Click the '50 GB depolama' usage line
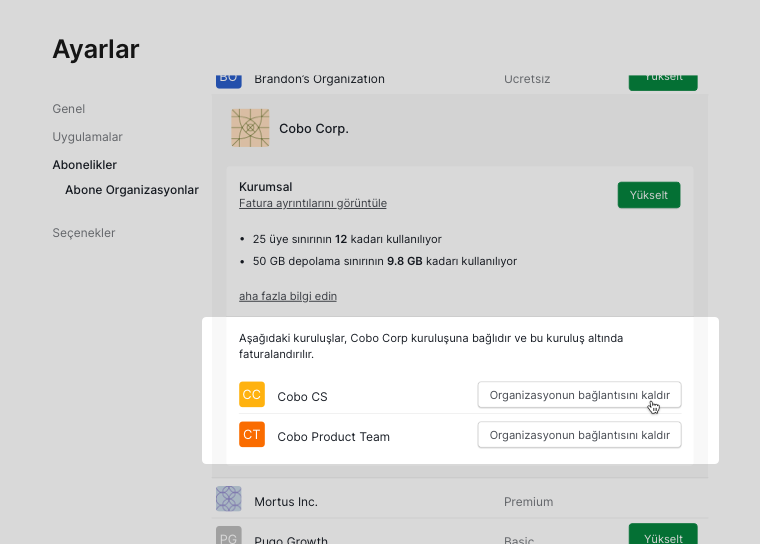The width and height of the screenshot is (760, 544). [x=385, y=261]
